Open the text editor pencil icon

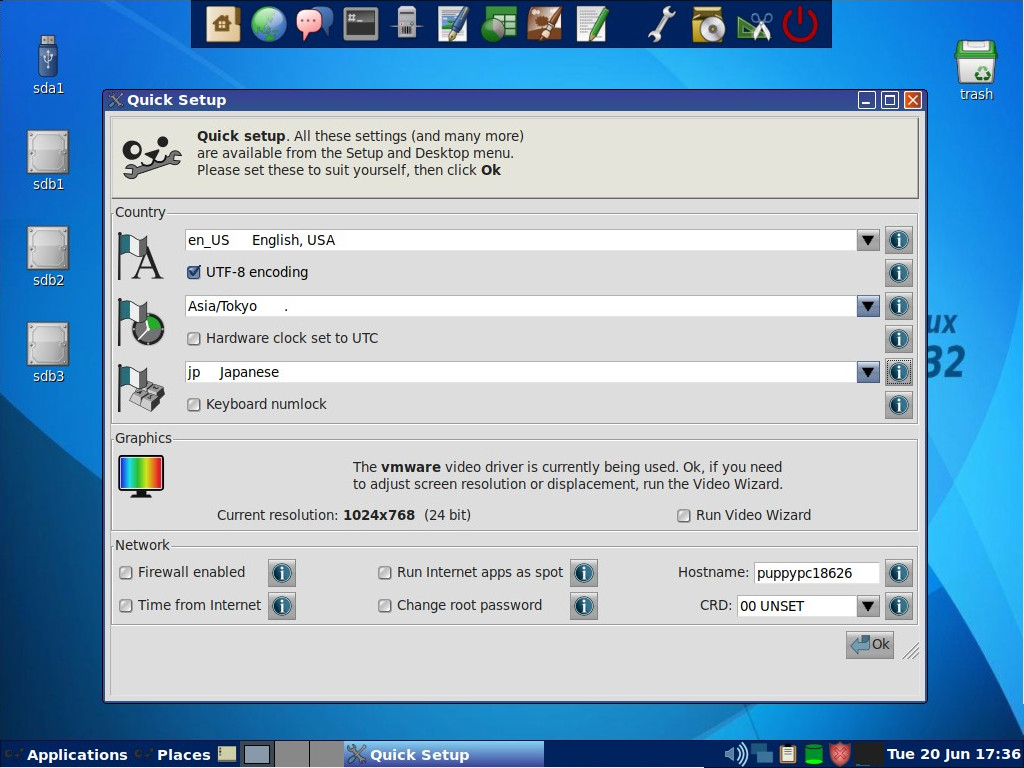(592, 24)
